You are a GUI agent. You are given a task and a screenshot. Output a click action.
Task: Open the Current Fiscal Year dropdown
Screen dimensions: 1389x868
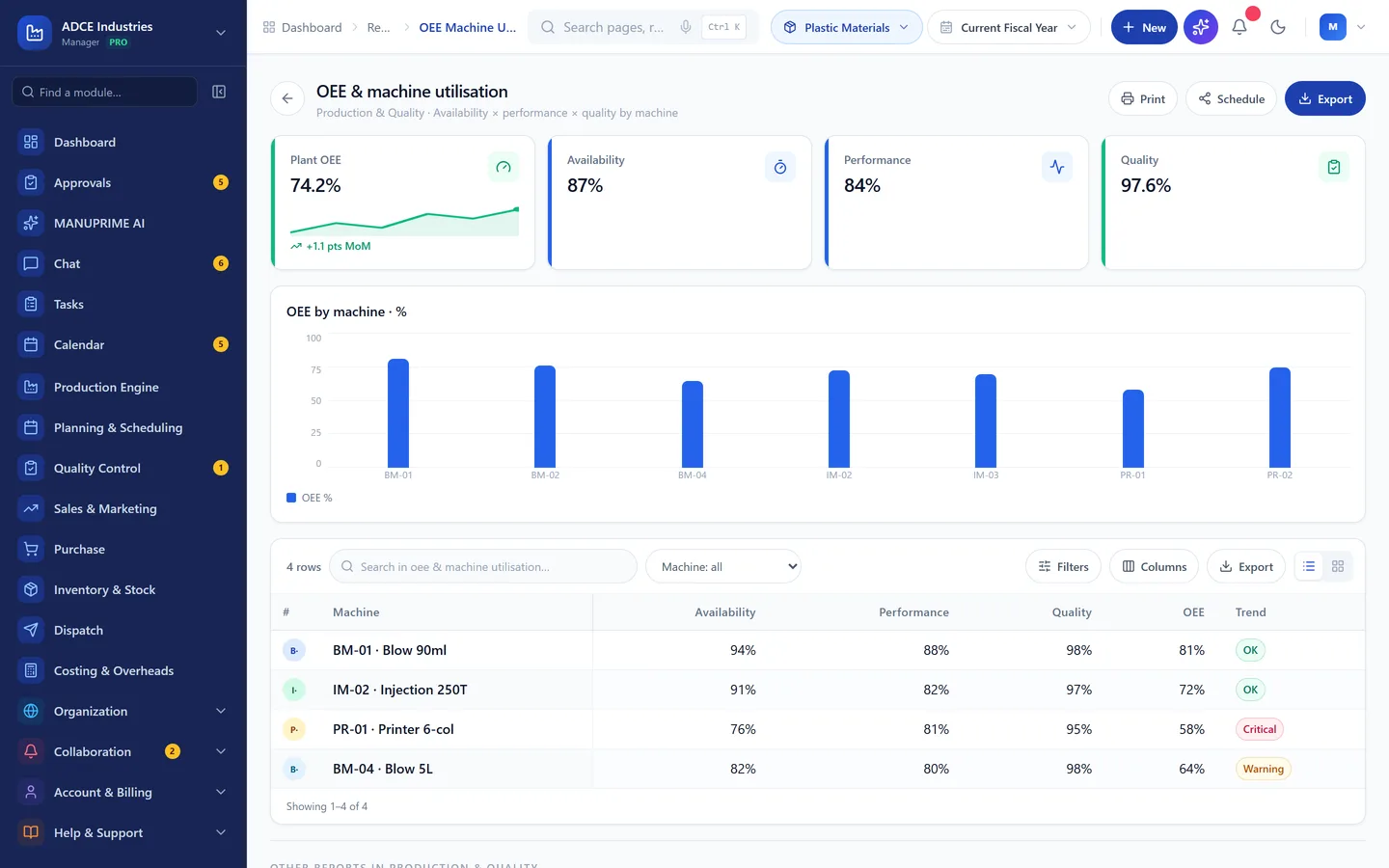pos(1009,27)
